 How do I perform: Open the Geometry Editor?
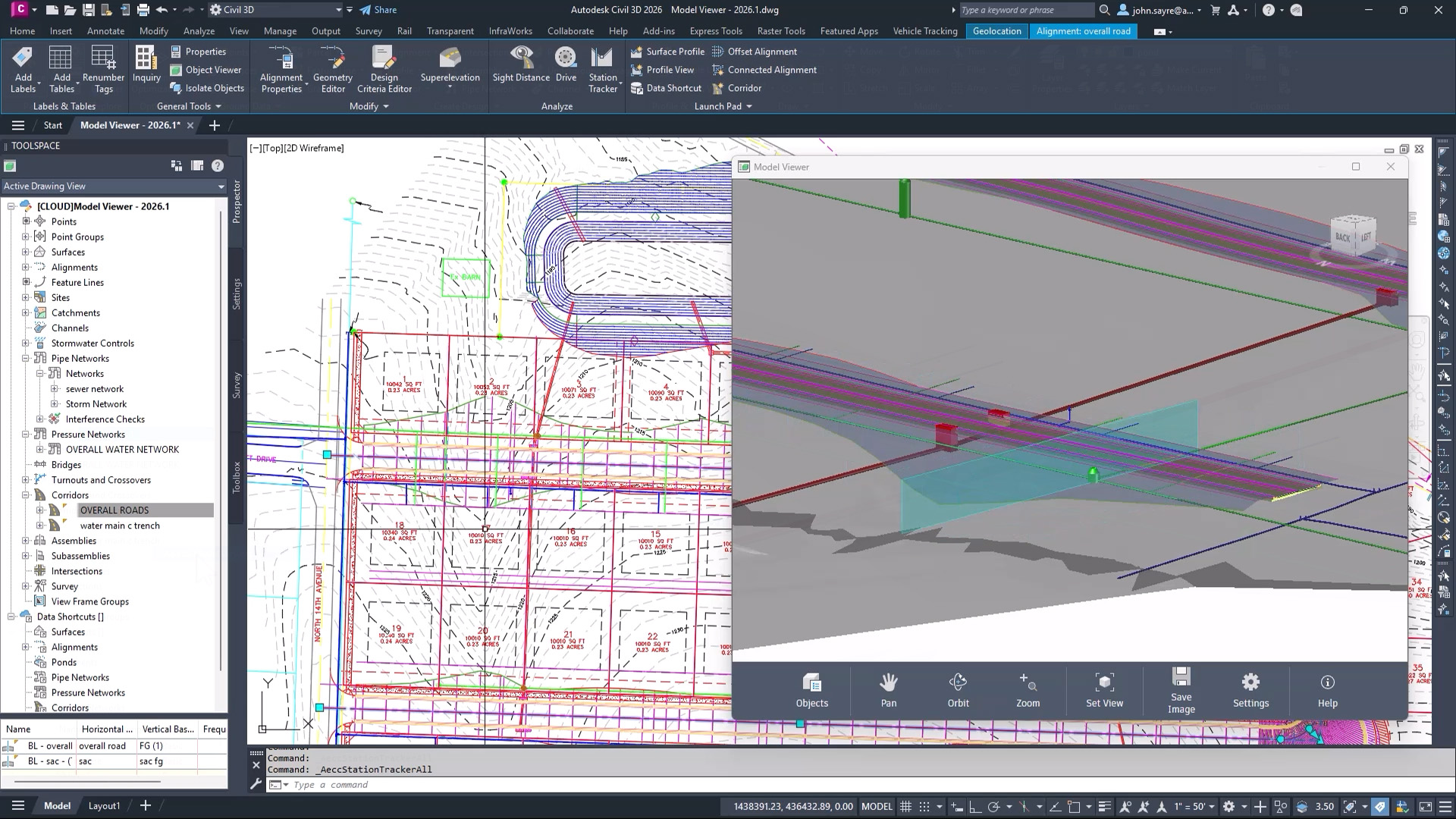click(332, 69)
